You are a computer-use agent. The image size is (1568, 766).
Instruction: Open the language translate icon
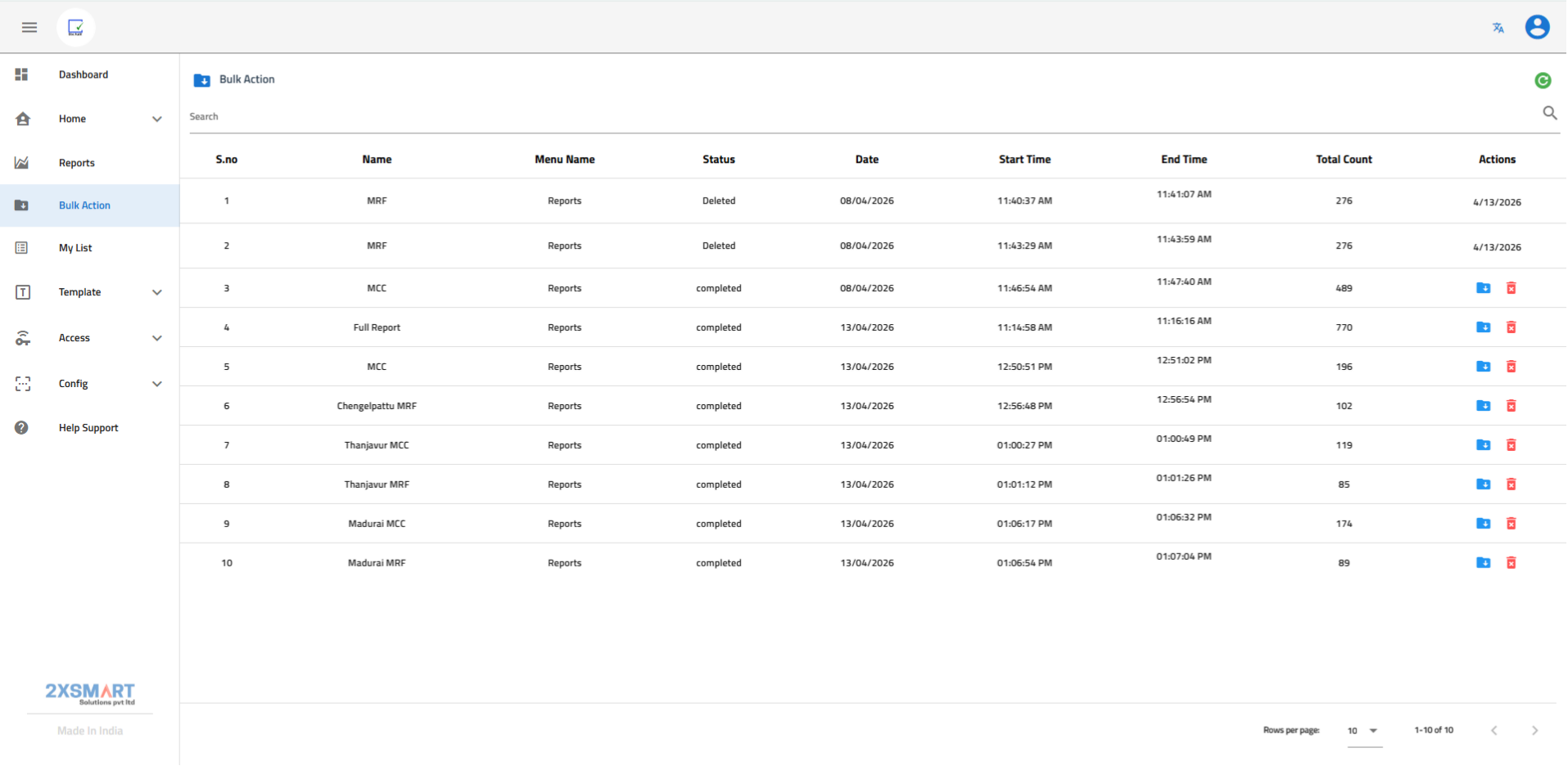pyautogui.click(x=1498, y=28)
